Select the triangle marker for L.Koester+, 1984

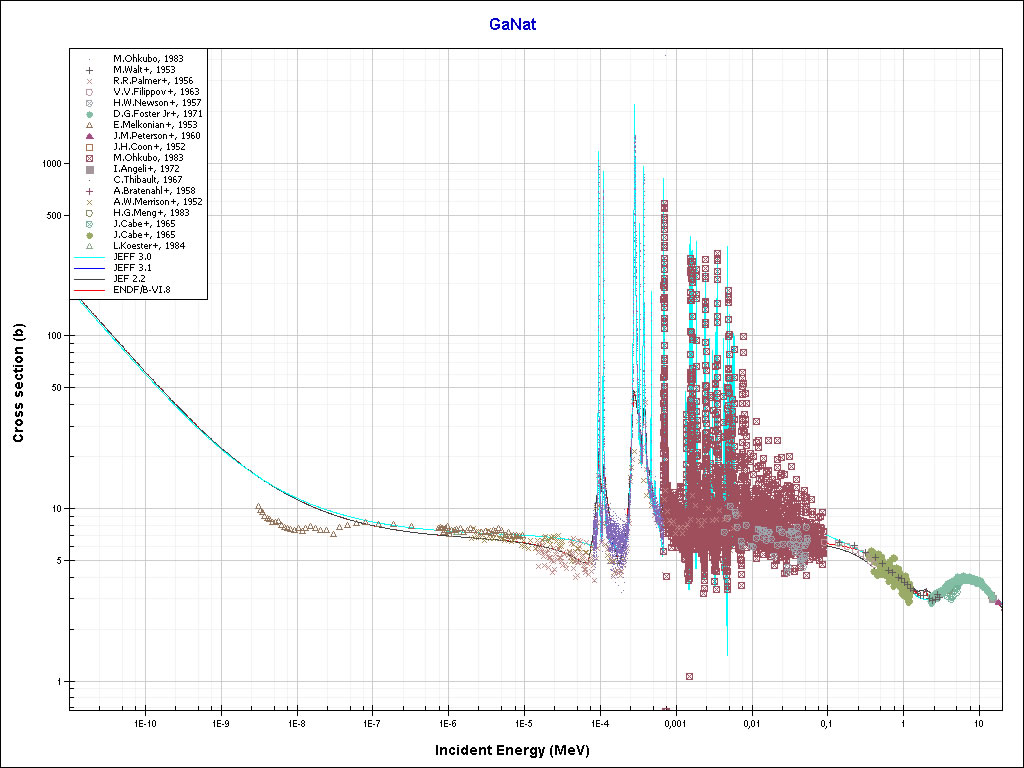point(89,245)
